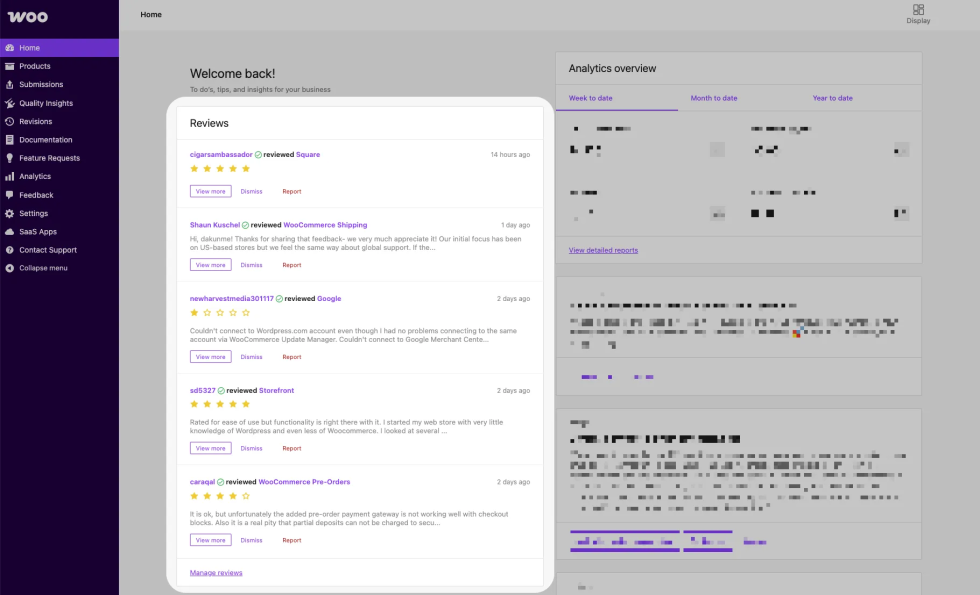Click the Home dashboard icon in sidebar

[9, 48]
